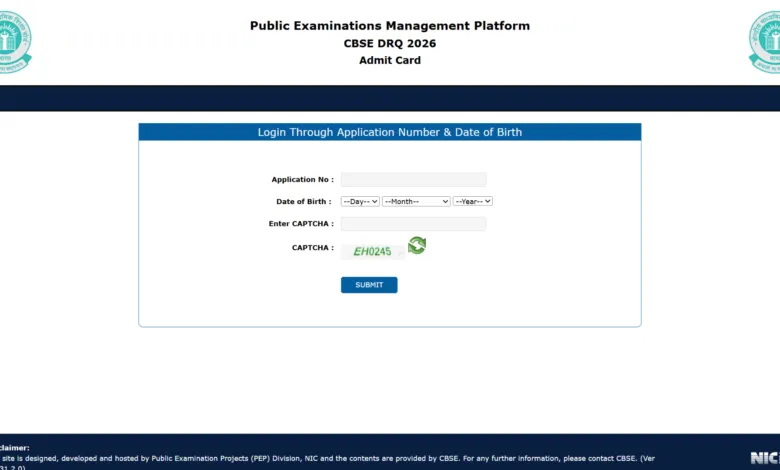
Task: Click the 'Login Through Application Number & Date of Birth' header
Action: (390, 132)
